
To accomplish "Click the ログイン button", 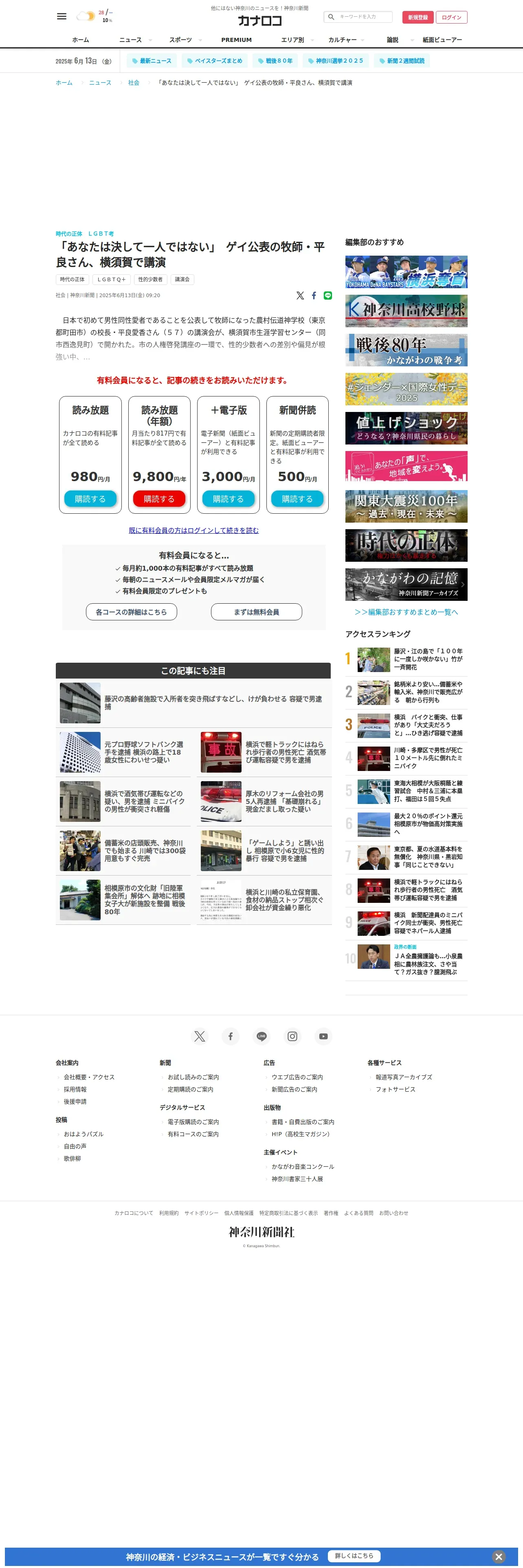I will click(x=452, y=17).
